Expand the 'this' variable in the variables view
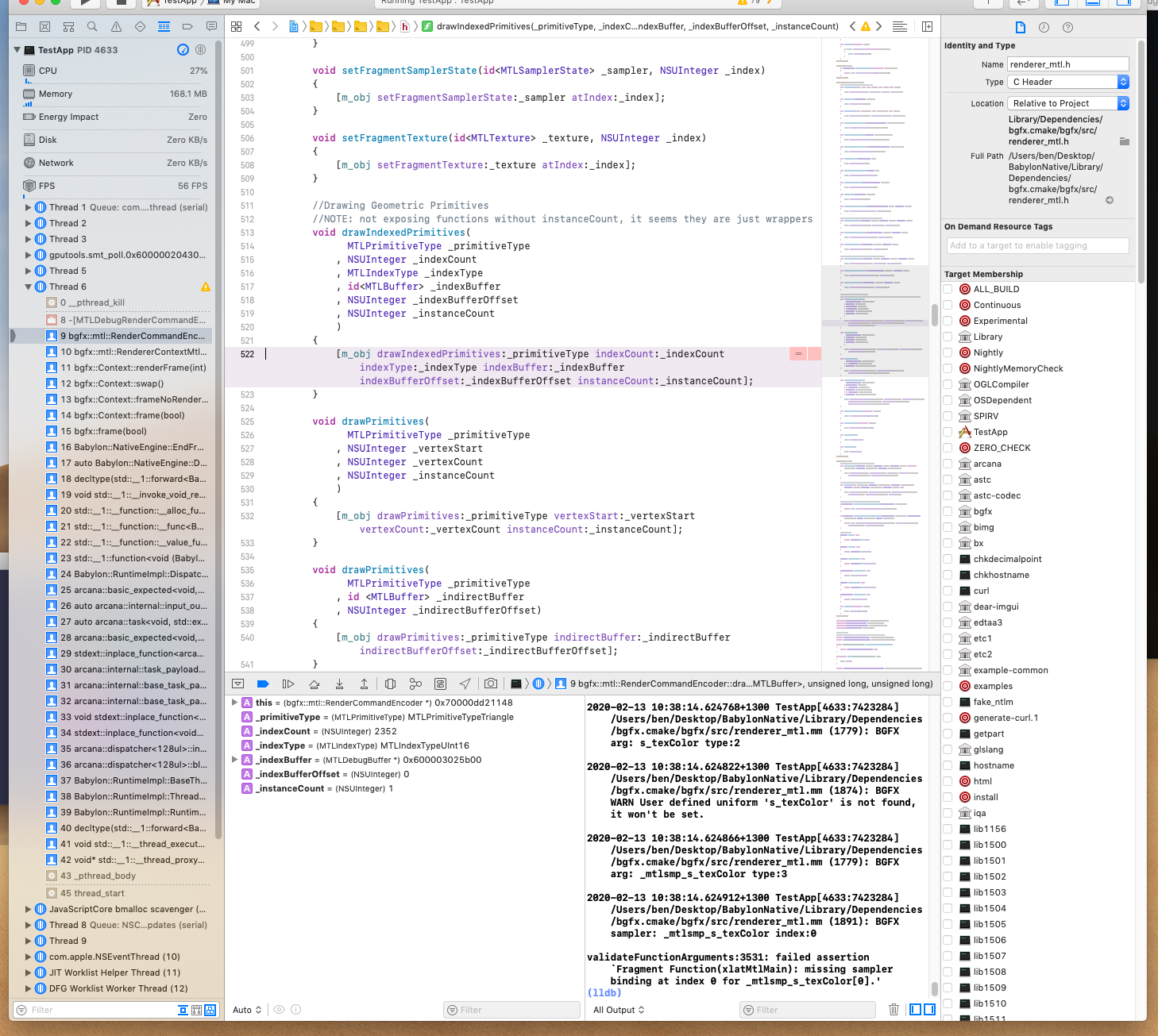 click(235, 703)
